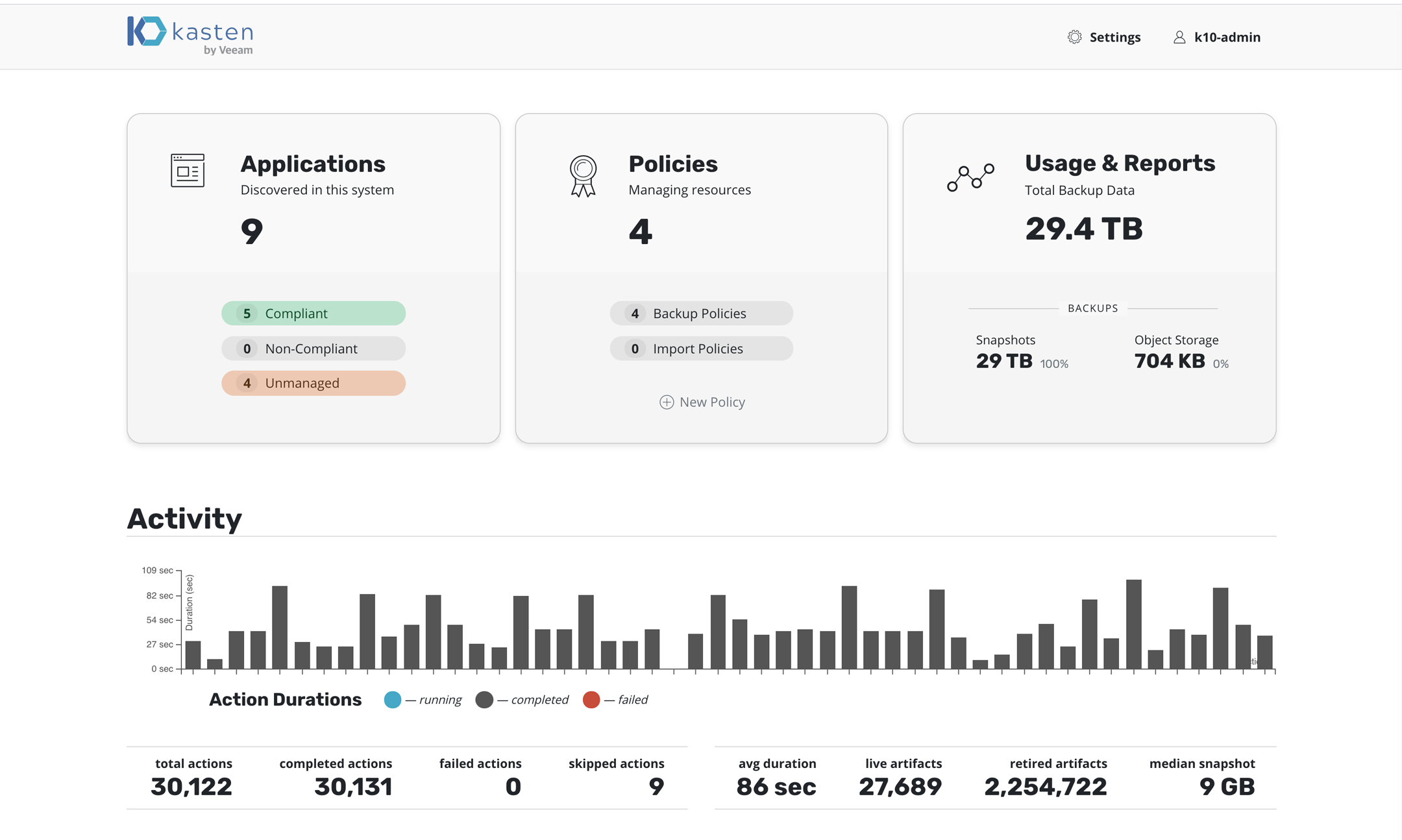Open Usage & Reports card title

(x=1120, y=163)
